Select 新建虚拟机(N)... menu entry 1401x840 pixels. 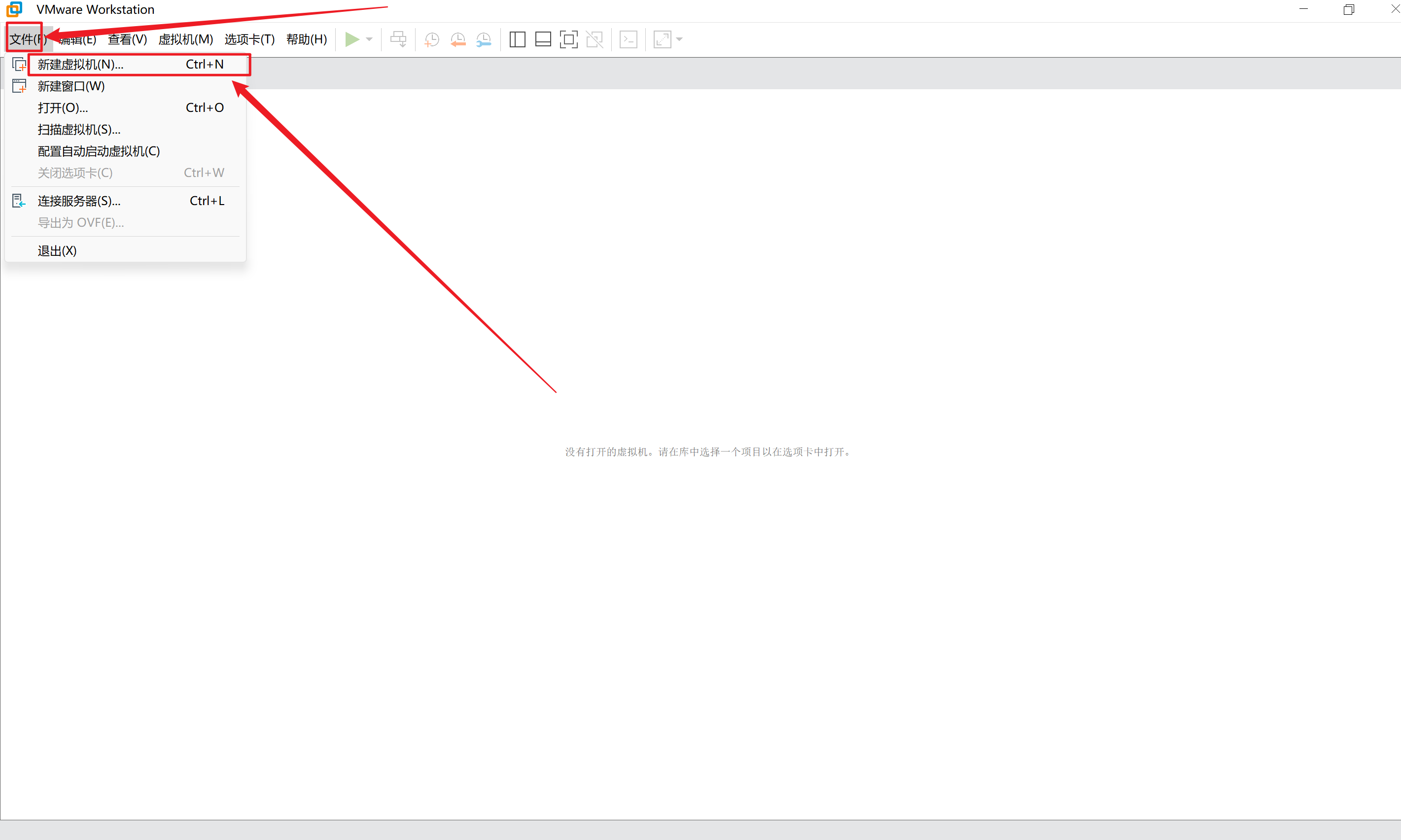click(80, 65)
